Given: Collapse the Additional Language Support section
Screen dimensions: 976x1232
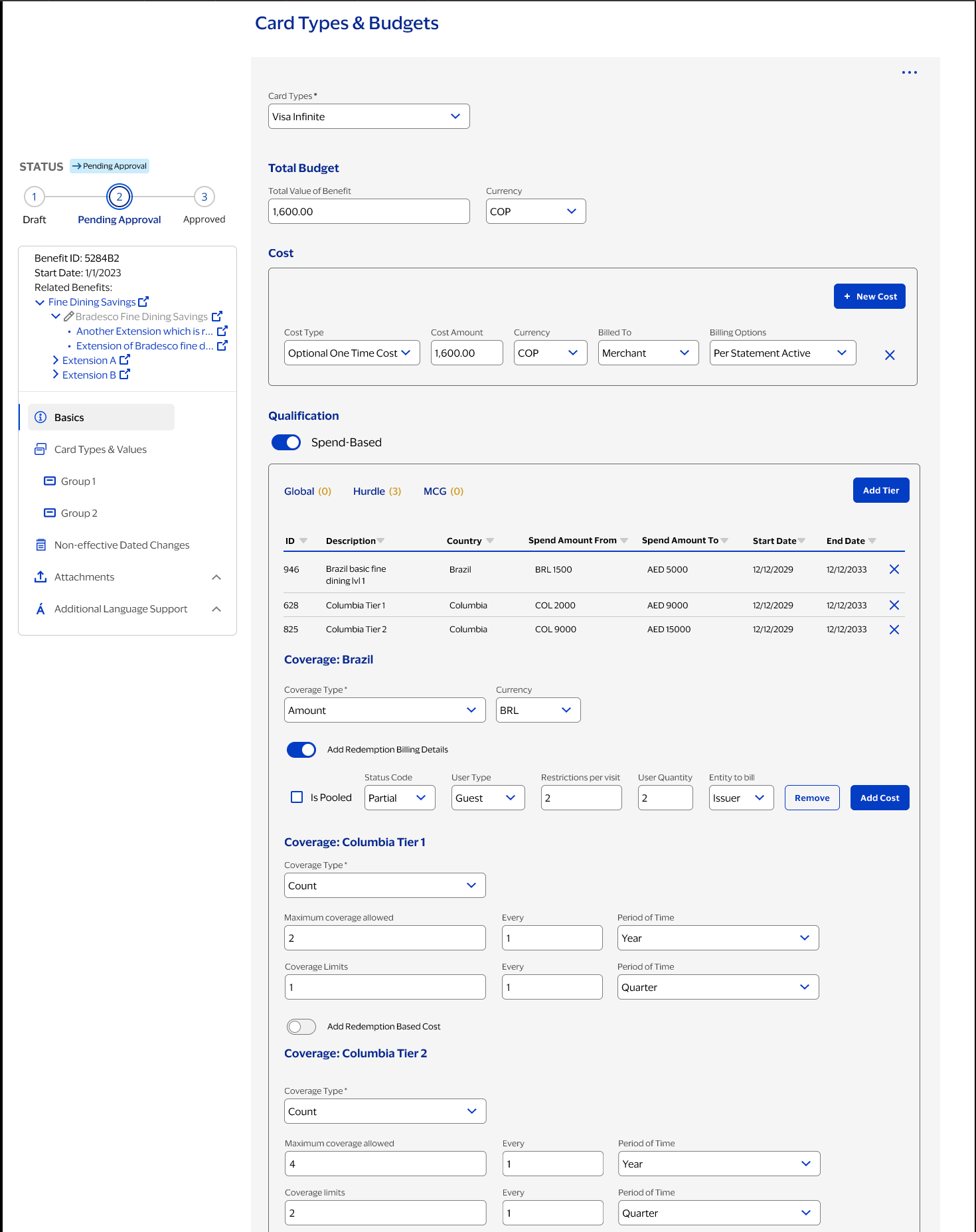Looking at the screenshot, I should pyautogui.click(x=216, y=609).
